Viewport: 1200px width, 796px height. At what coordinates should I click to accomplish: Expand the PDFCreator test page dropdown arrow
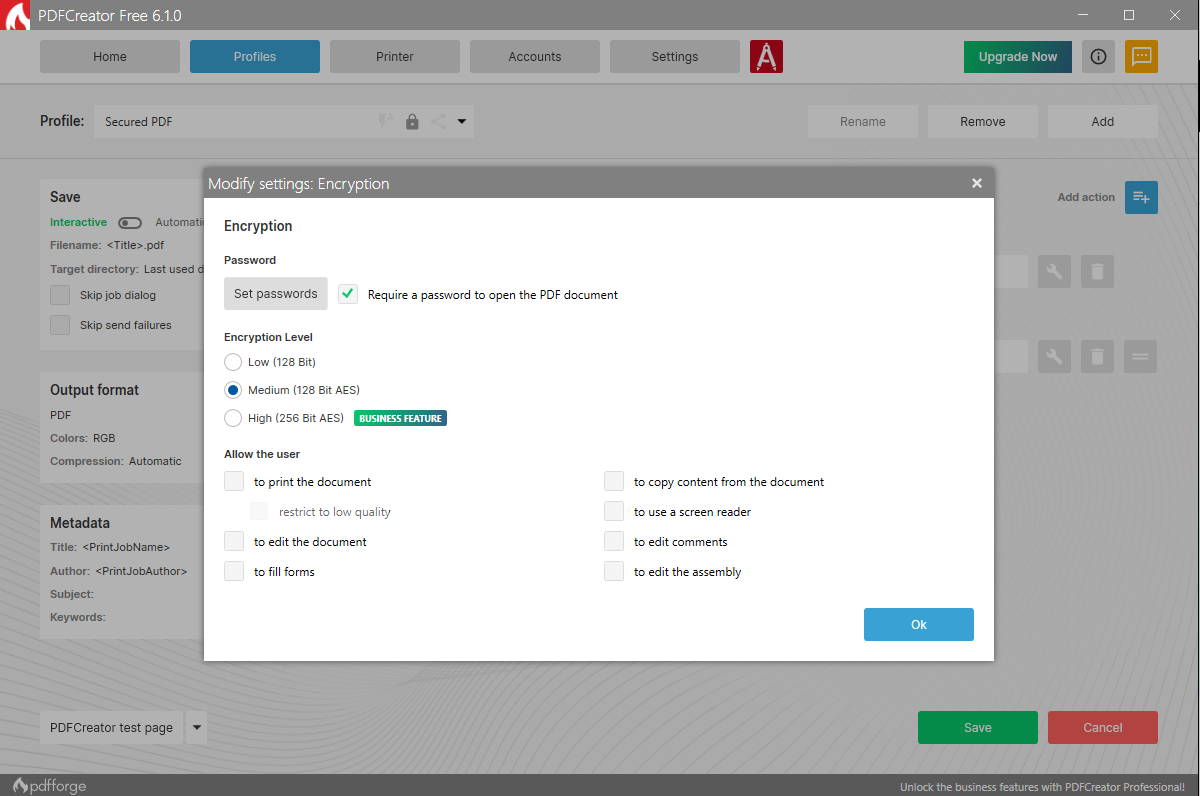pos(196,728)
